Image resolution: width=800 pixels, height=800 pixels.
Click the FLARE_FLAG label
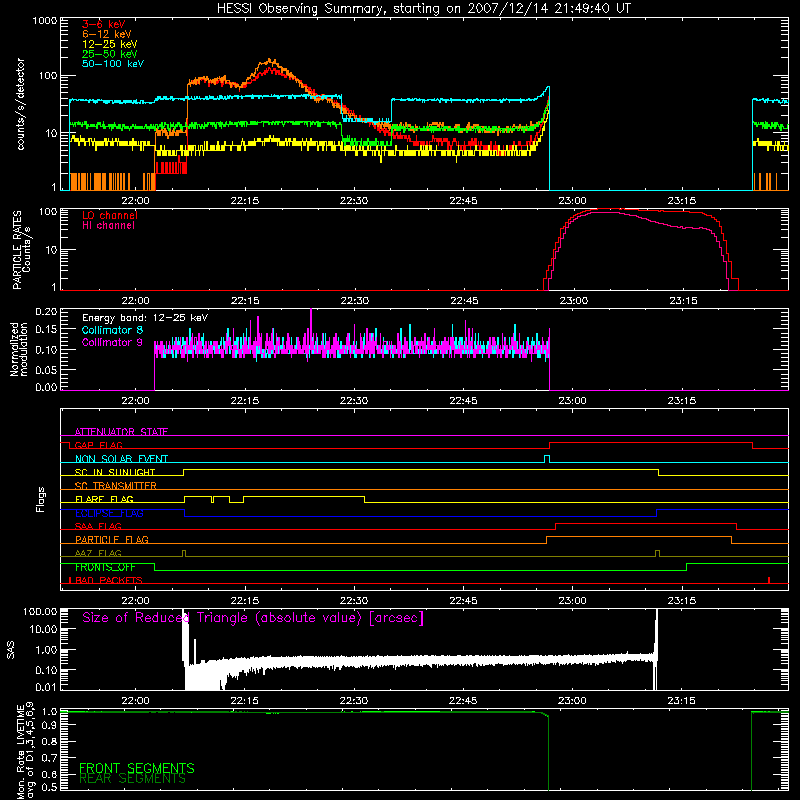104,499
